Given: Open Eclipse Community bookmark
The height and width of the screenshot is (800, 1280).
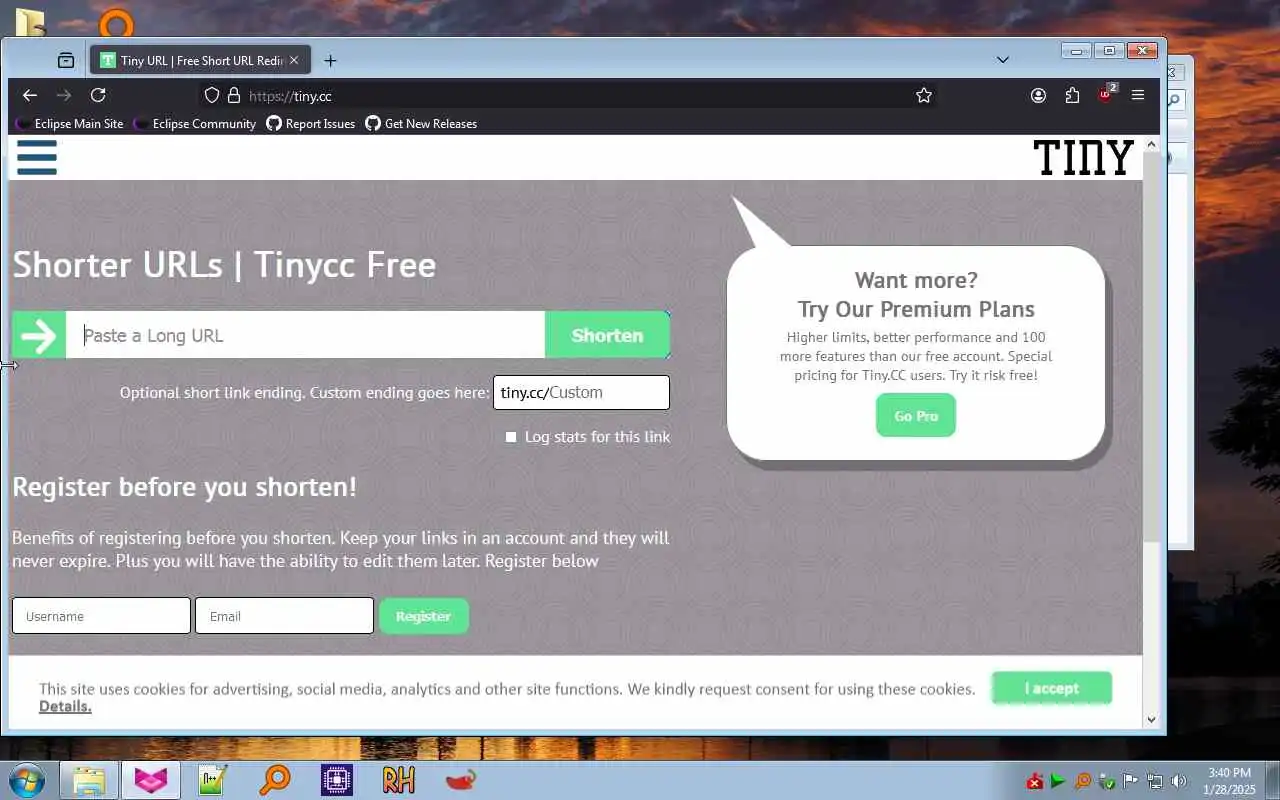Looking at the screenshot, I should [195, 124].
